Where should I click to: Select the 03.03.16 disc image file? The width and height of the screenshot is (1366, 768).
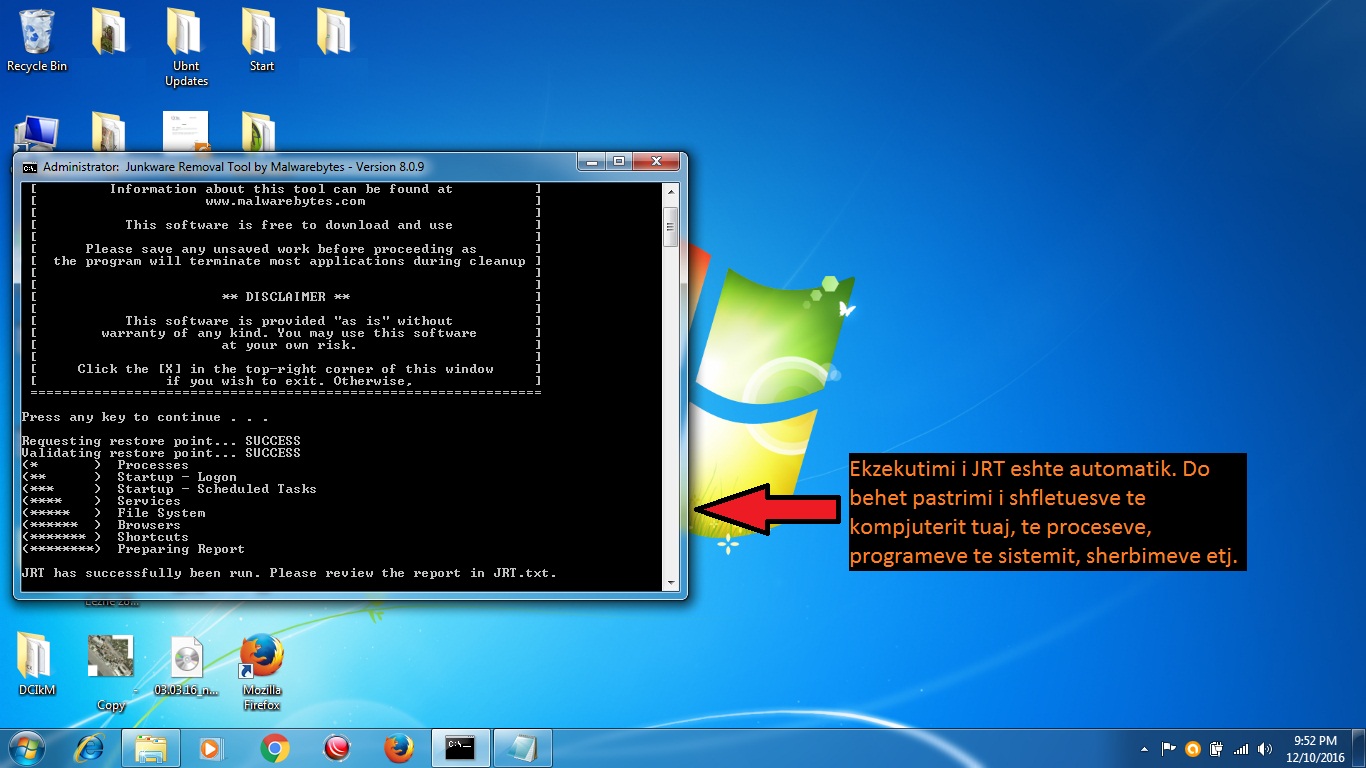(x=186, y=665)
